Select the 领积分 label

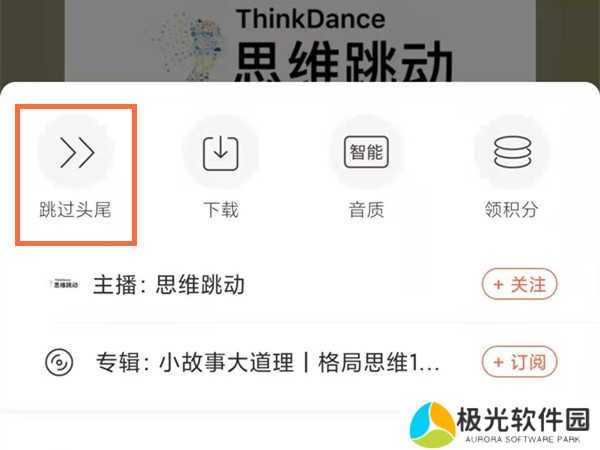pos(512,210)
